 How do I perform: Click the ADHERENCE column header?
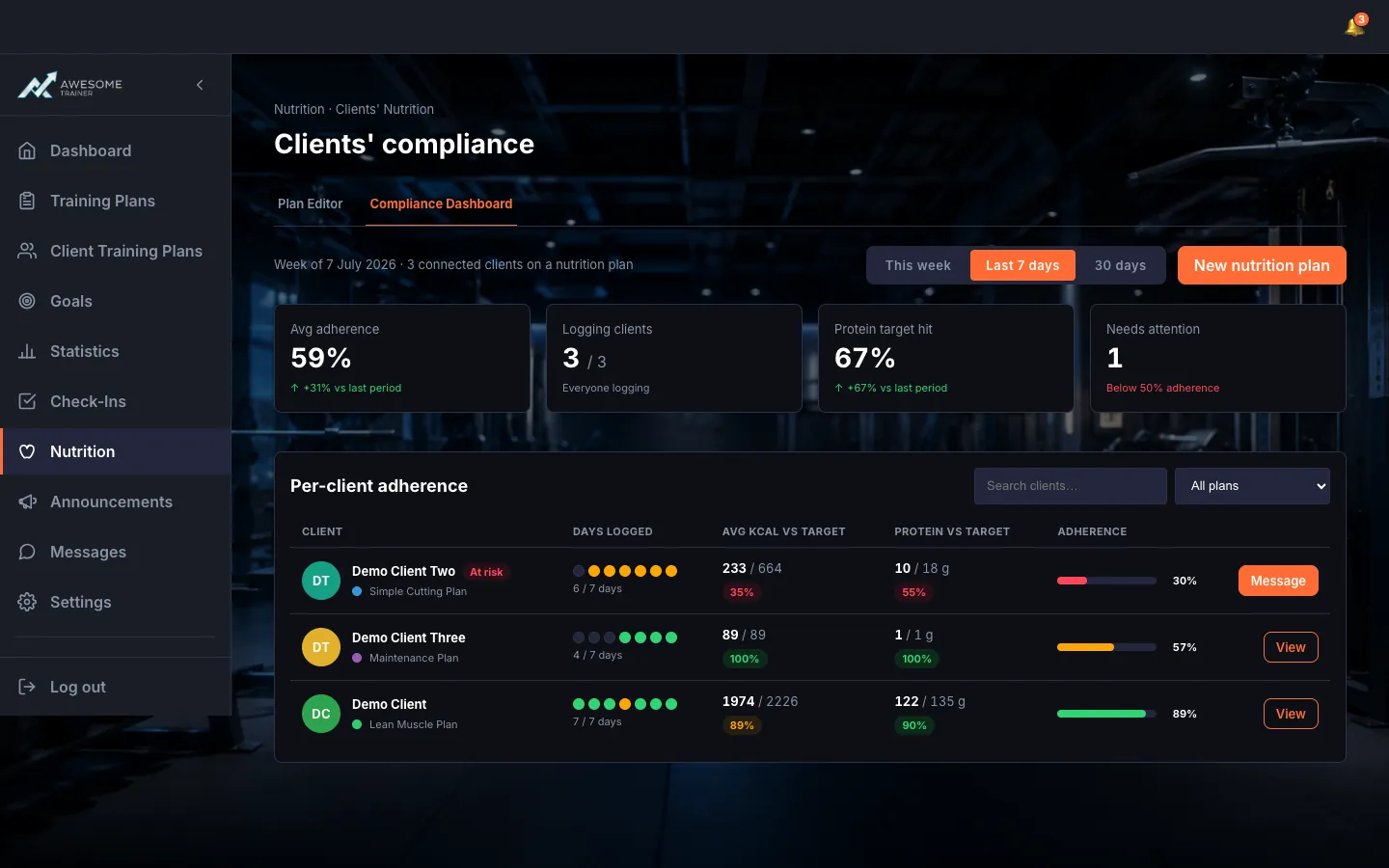(1092, 531)
